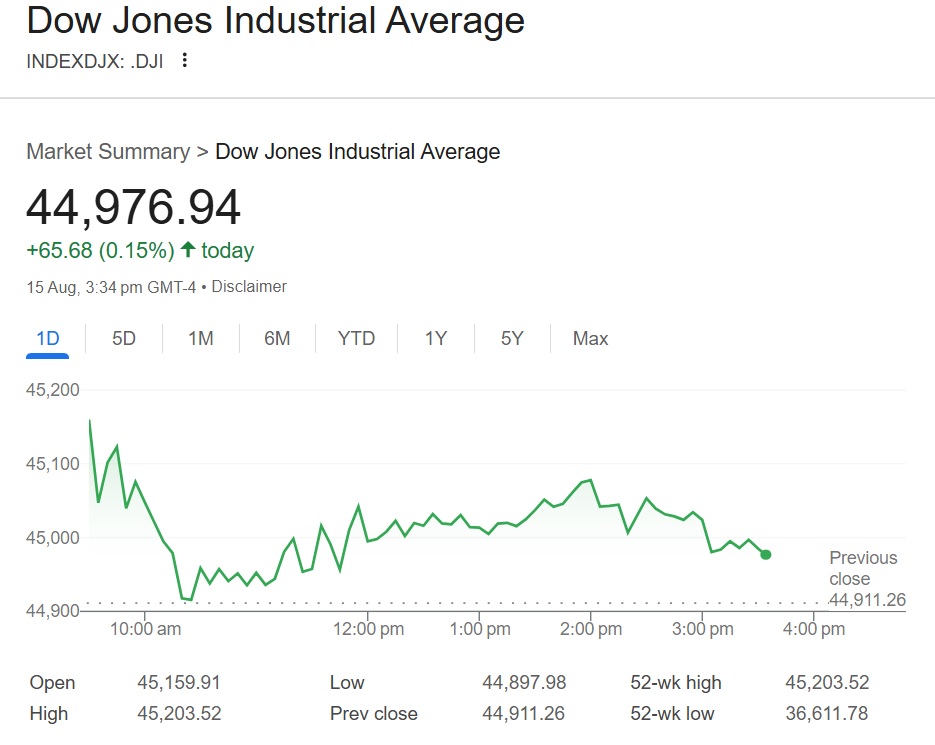The width and height of the screenshot is (935, 745).
Task: Select the green endpoint dot on the chart
Action: [764, 553]
